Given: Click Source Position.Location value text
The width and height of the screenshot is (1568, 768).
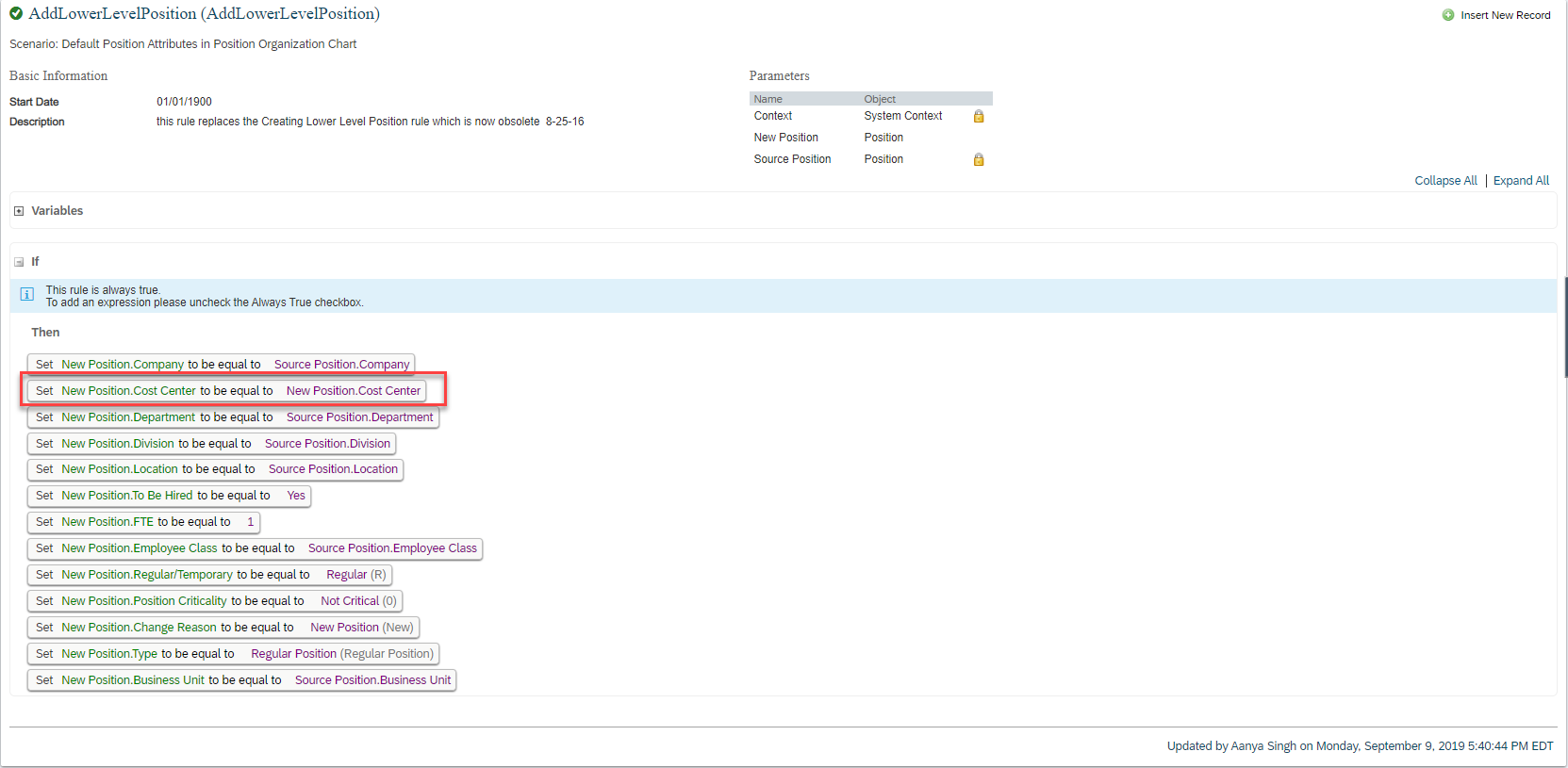Looking at the screenshot, I should (x=333, y=469).
